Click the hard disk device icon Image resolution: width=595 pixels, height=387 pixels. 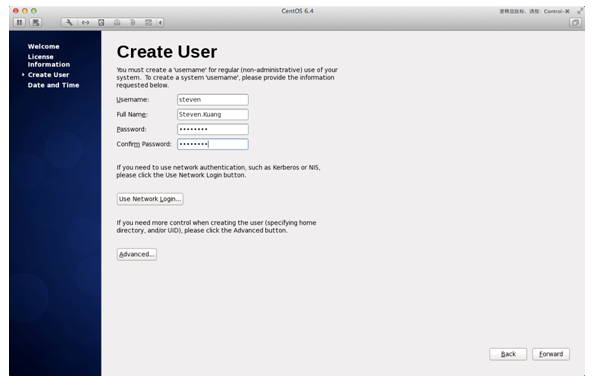pos(101,23)
